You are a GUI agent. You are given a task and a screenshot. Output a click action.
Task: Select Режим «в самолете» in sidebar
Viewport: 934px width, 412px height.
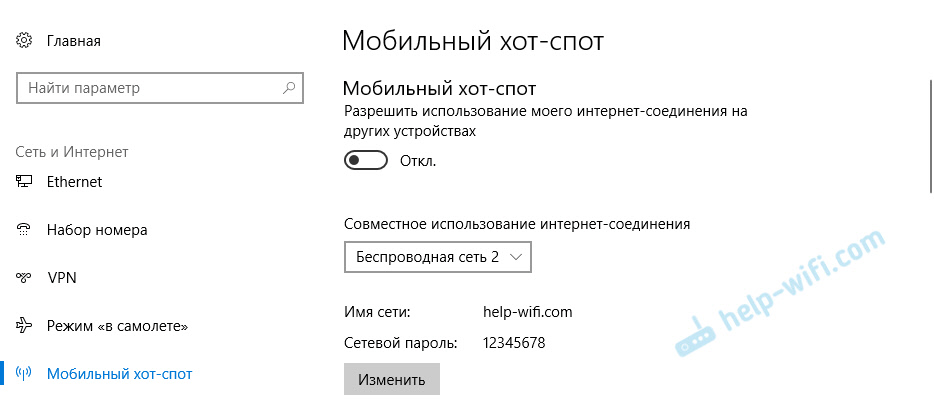(x=118, y=326)
